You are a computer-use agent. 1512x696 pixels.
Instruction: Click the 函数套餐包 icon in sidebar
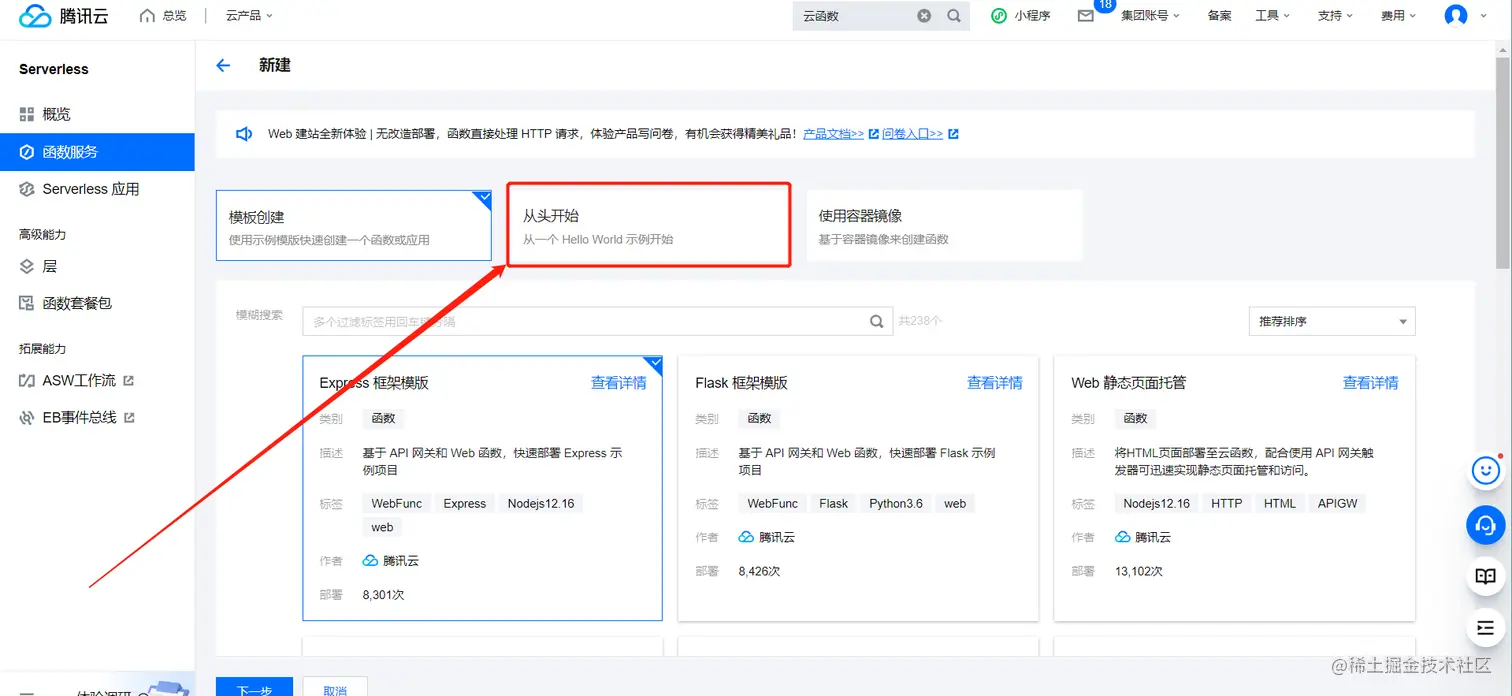pos(27,303)
